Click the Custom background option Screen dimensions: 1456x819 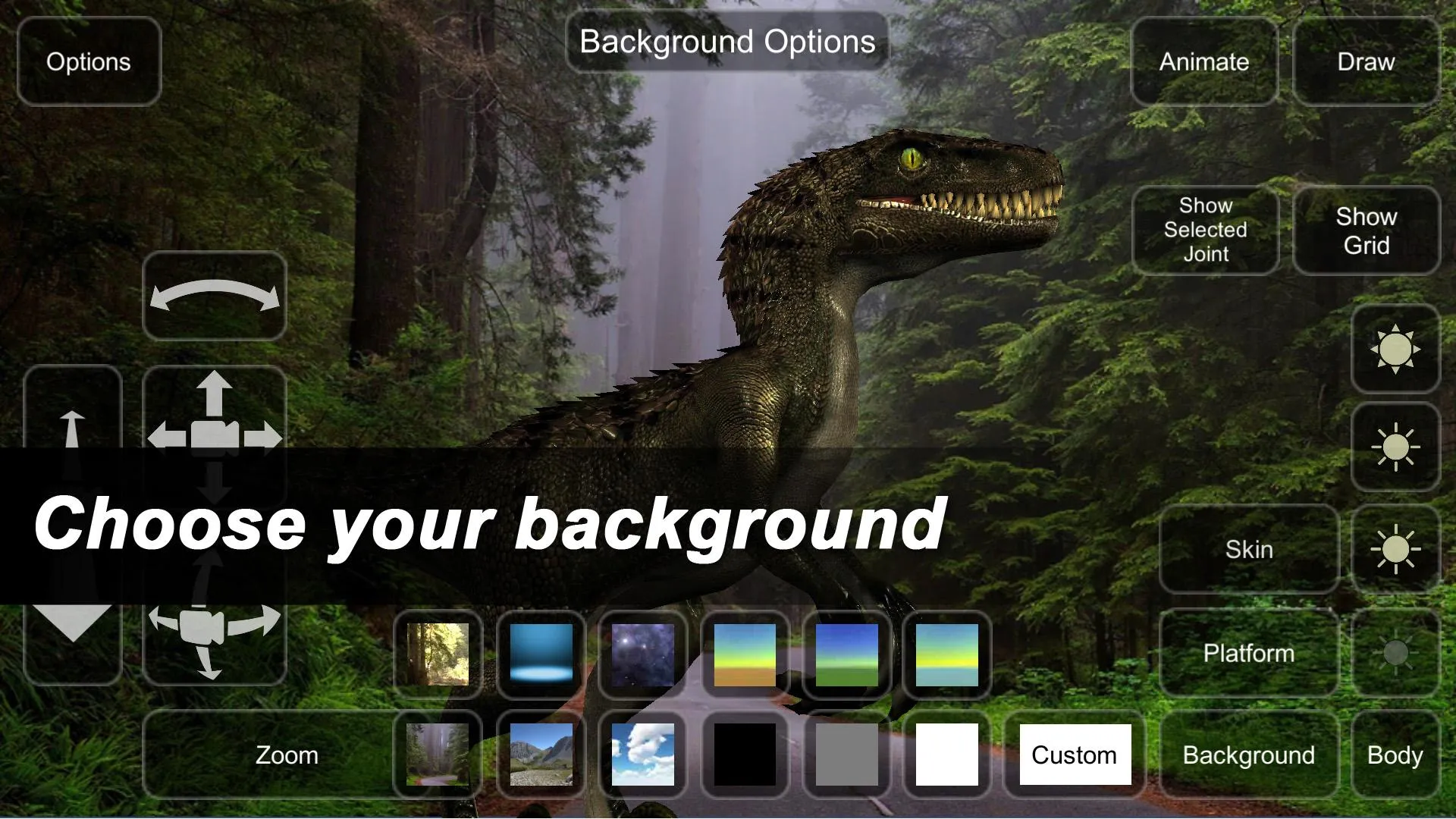1074,754
